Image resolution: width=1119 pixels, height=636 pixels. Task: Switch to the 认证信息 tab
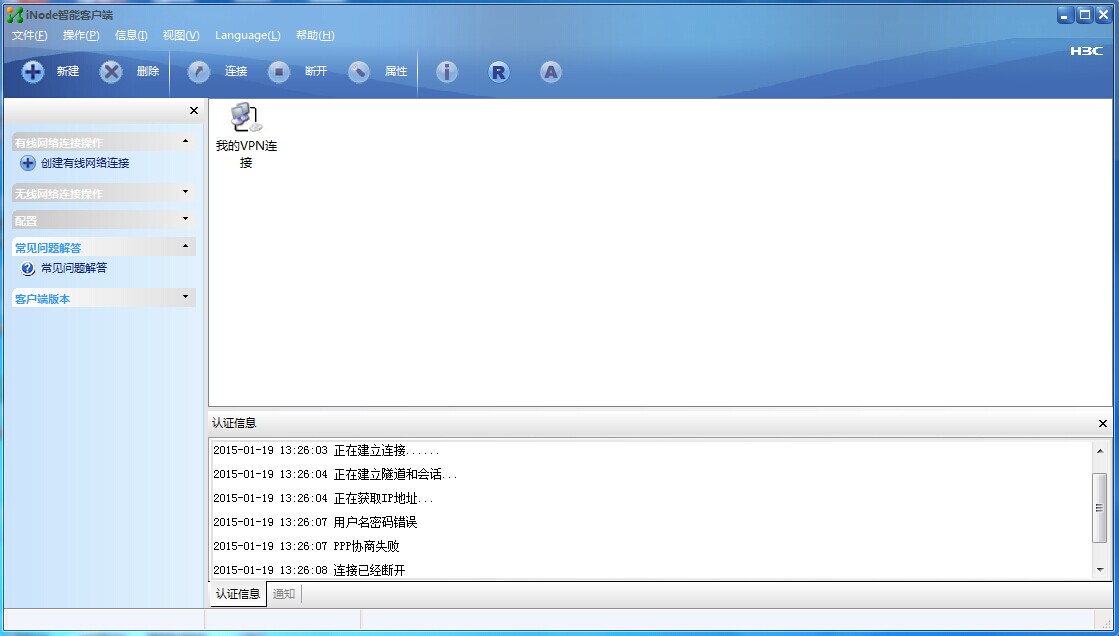click(x=238, y=594)
